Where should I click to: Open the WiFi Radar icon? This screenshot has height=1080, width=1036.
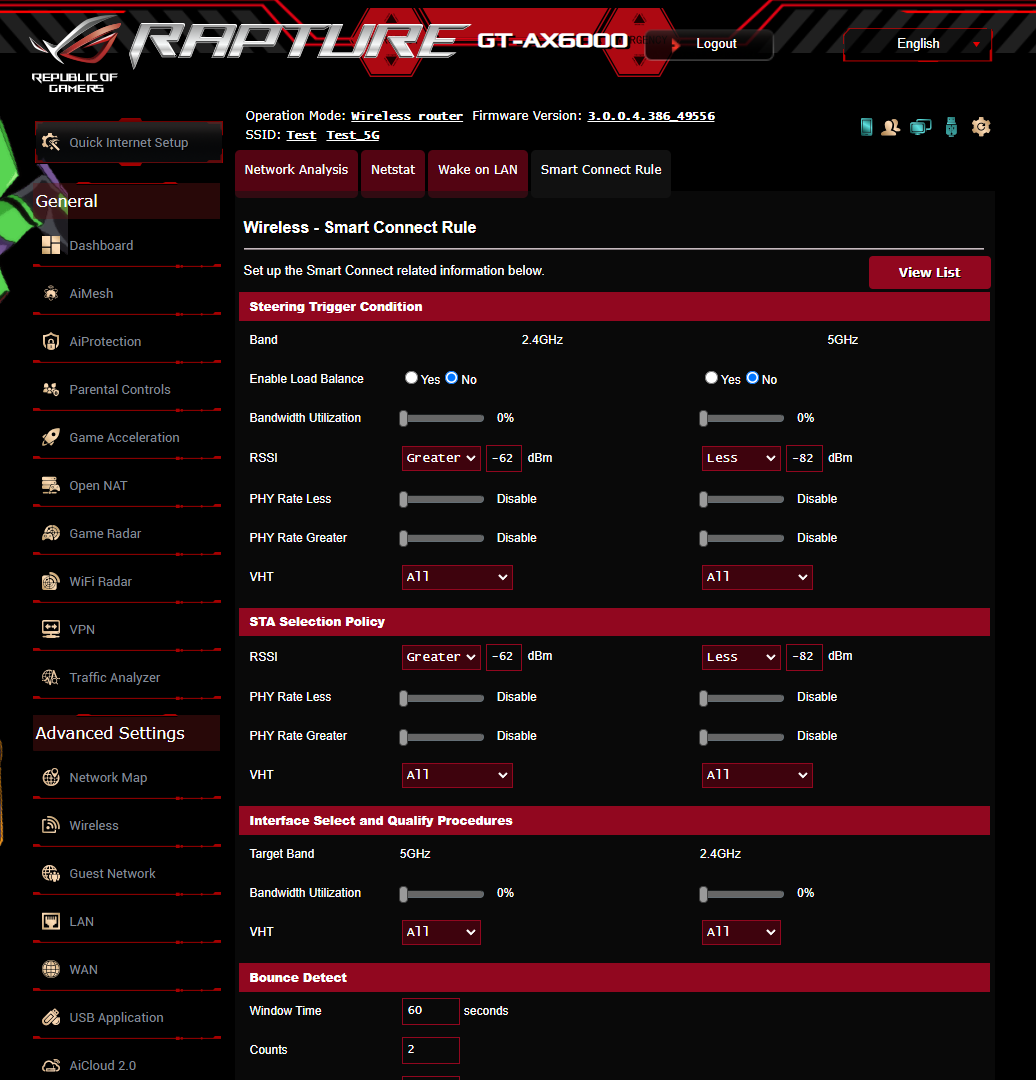(51, 581)
